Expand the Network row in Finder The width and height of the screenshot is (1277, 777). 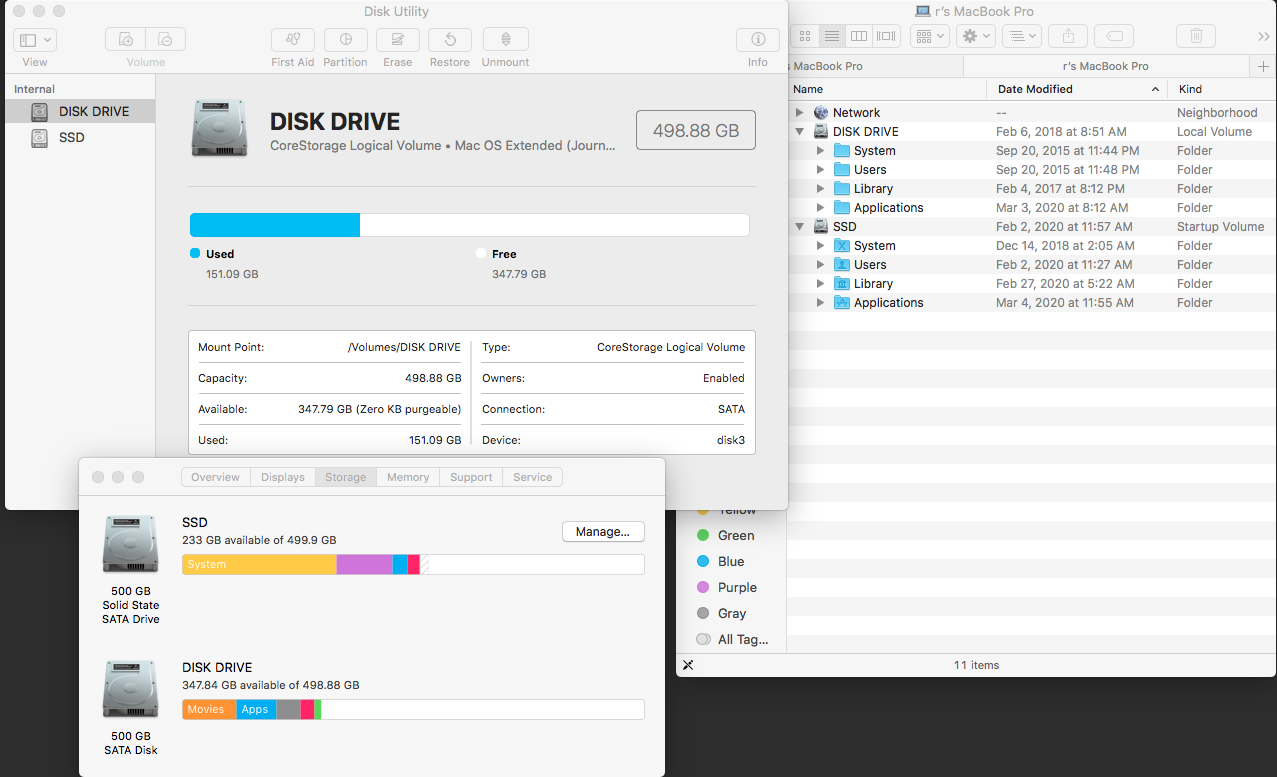799,113
